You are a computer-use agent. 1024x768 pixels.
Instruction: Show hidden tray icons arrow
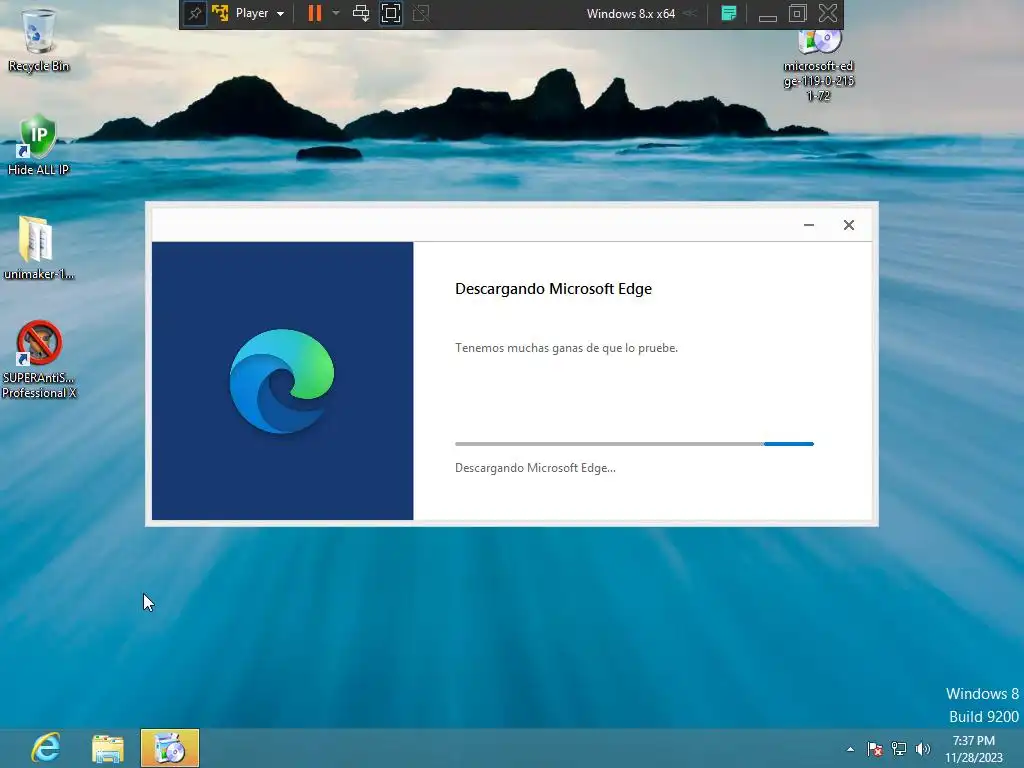point(850,749)
